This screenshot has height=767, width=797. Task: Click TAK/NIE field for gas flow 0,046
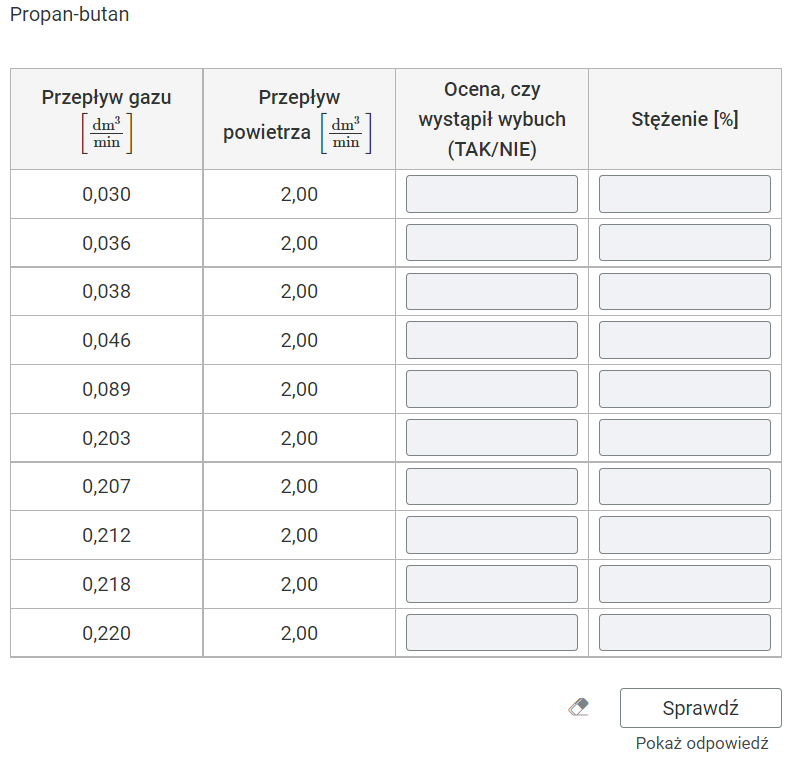(x=491, y=340)
